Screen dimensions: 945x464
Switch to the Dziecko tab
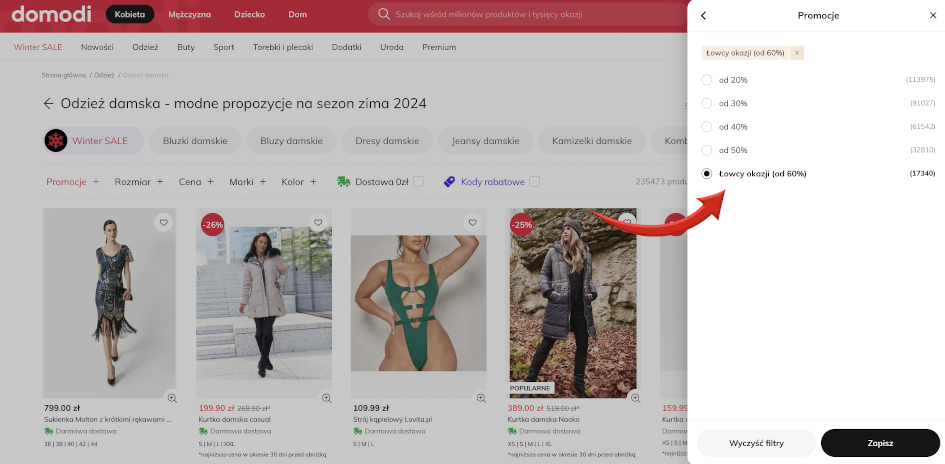[x=250, y=14]
